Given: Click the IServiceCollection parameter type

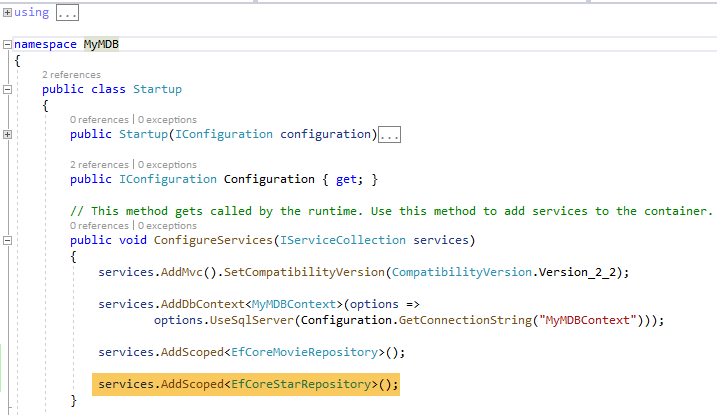Looking at the screenshot, I should [x=343, y=240].
